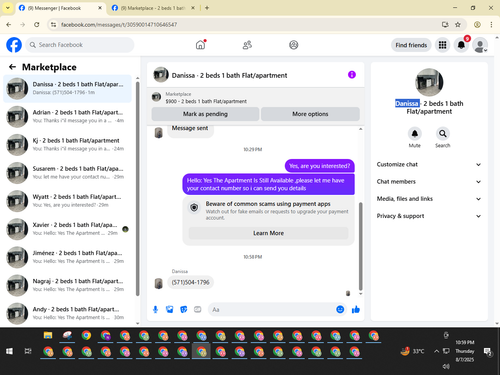Choose a GIF icon
Screen dimensions: 500x375
[198, 310]
